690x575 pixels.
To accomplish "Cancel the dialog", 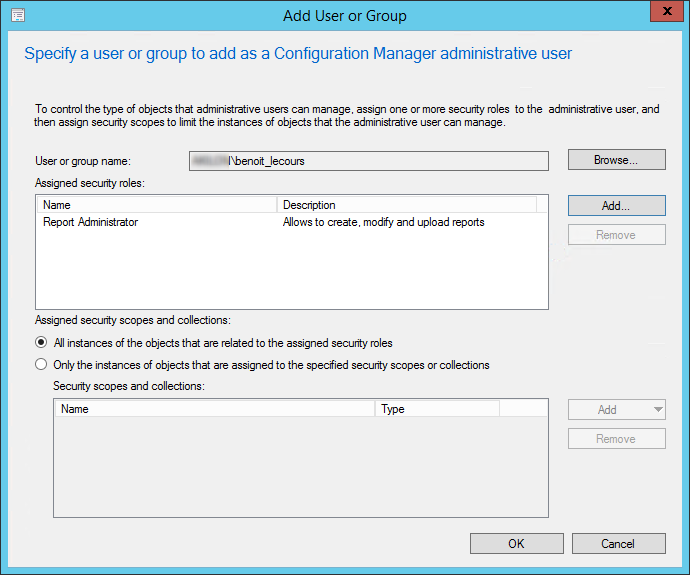I will click(618, 544).
